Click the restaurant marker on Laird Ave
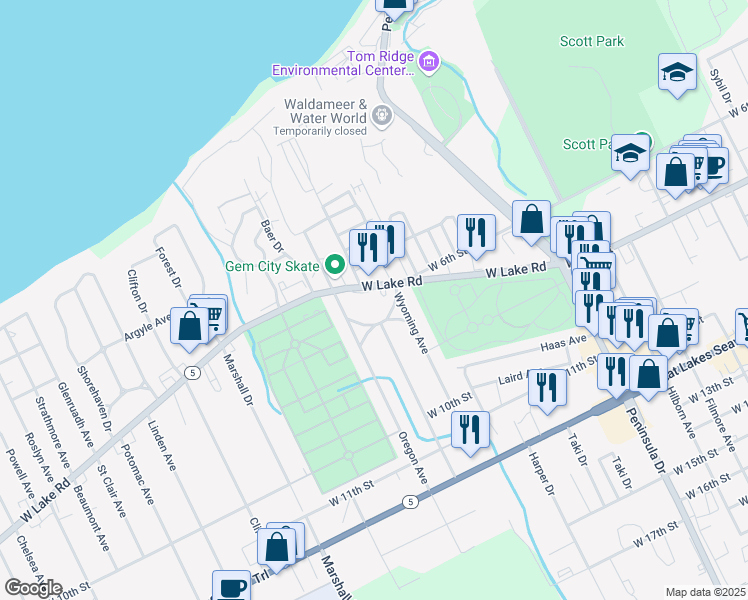Image resolution: width=748 pixels, height=600 pixels. coord(547,388)
